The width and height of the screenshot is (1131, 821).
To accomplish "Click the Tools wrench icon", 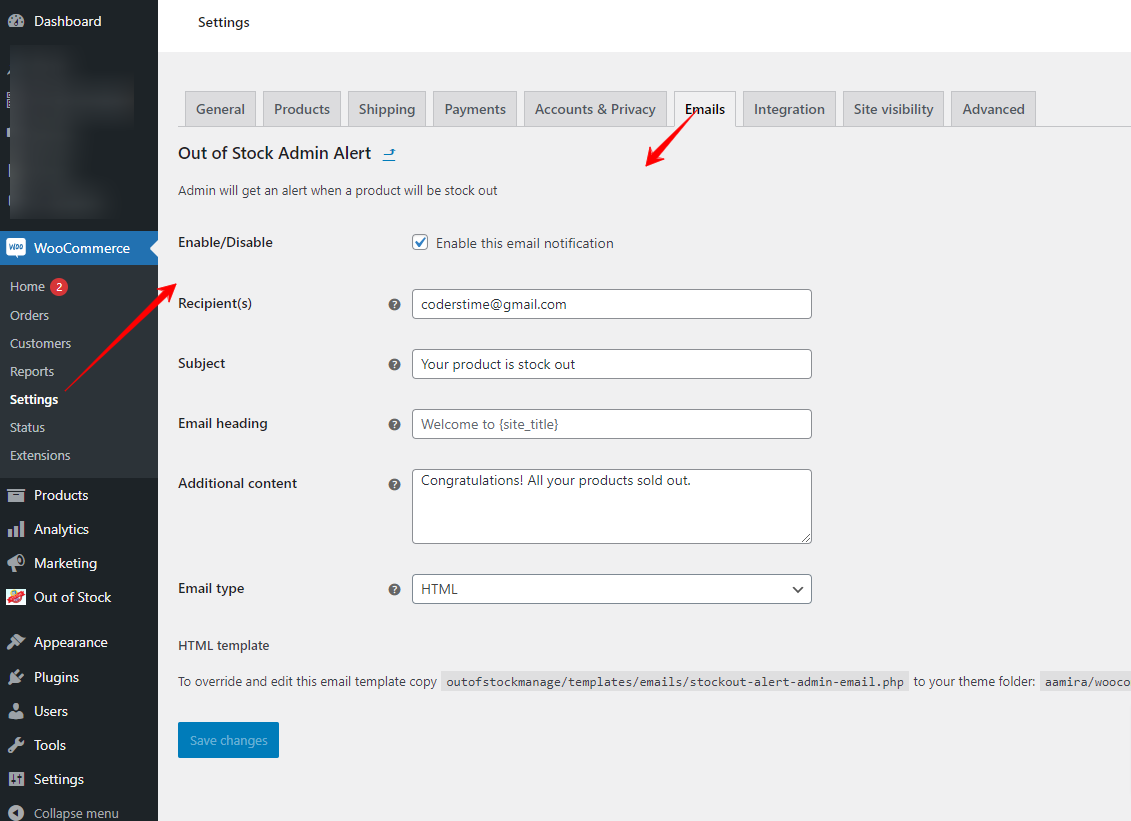I will pyautogui.click(x=16, y=745).
